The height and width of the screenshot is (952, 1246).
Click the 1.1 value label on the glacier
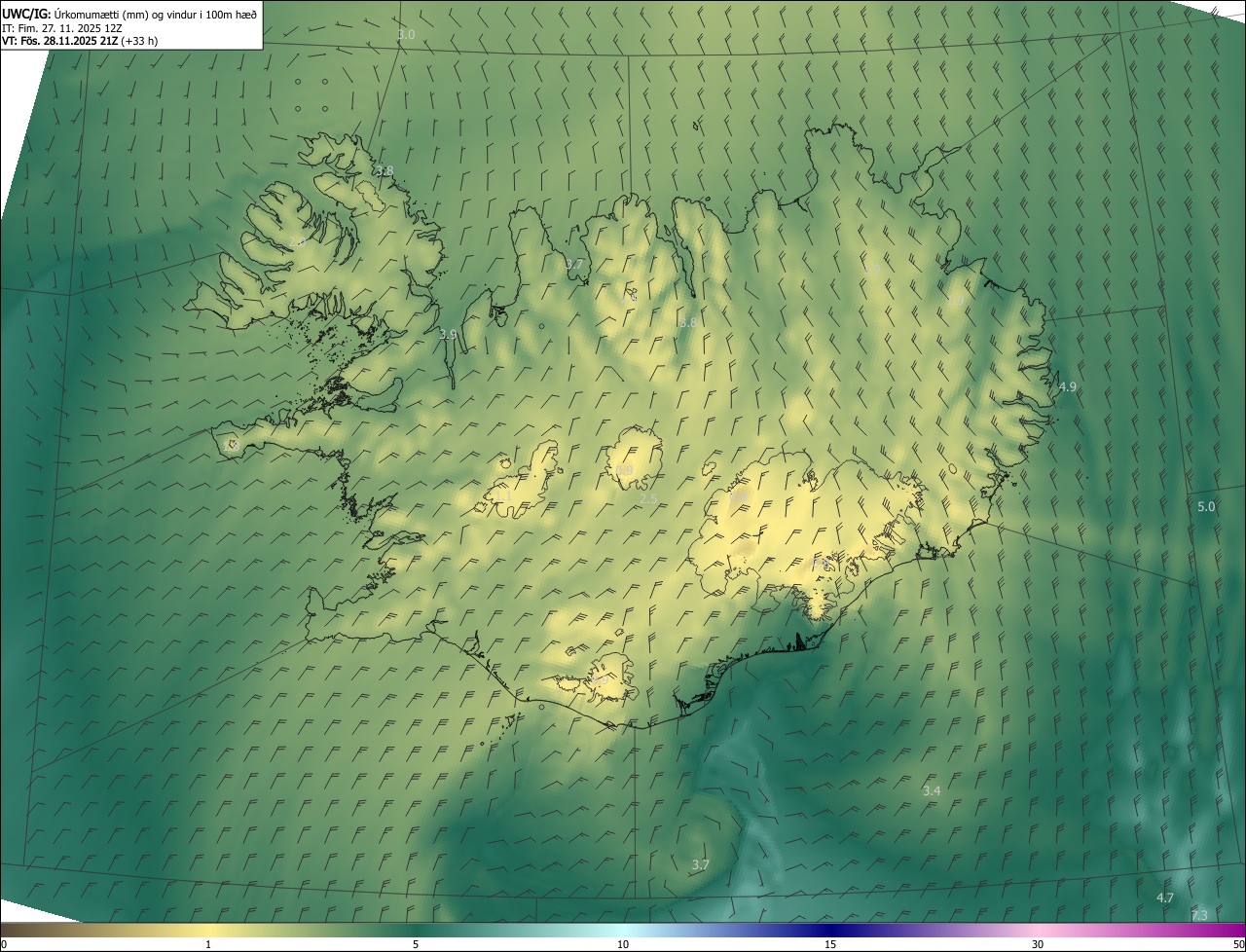pos(503,496)
